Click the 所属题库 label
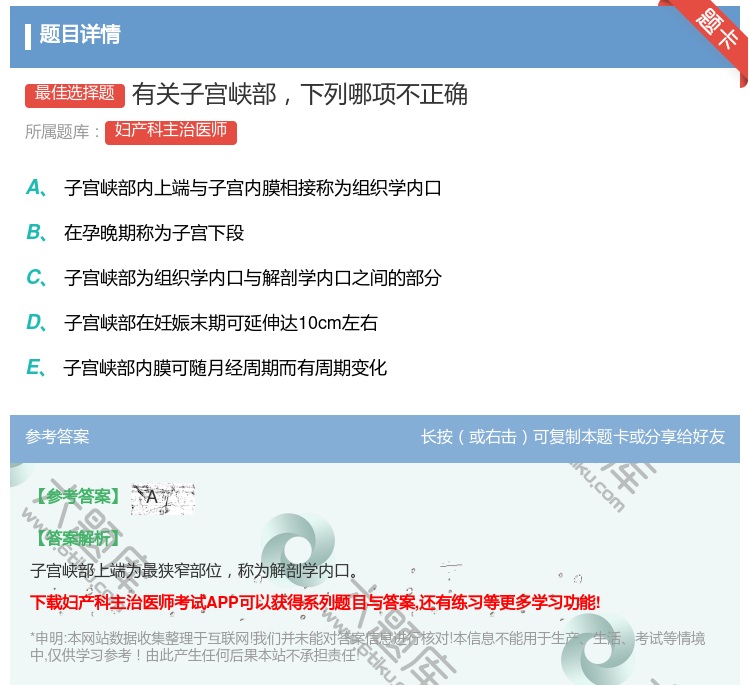 click(x=62, y=132)
